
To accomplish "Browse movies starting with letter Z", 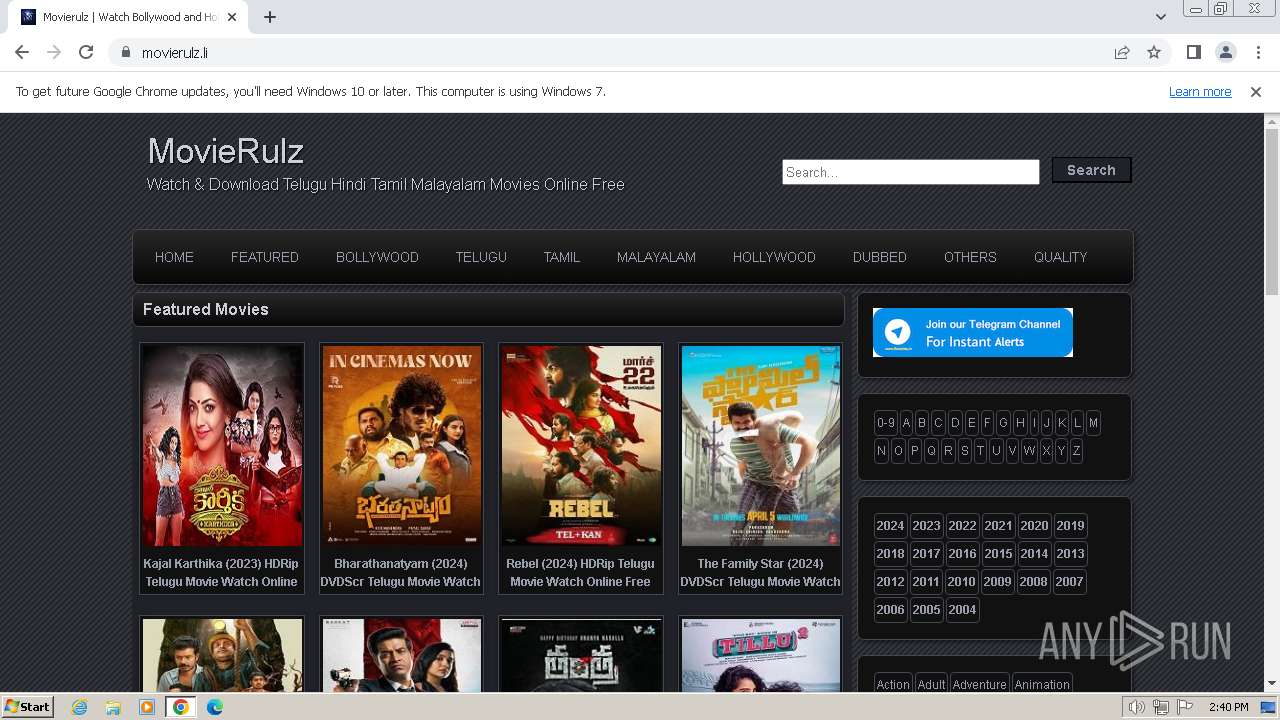I will click(1076, 451).
